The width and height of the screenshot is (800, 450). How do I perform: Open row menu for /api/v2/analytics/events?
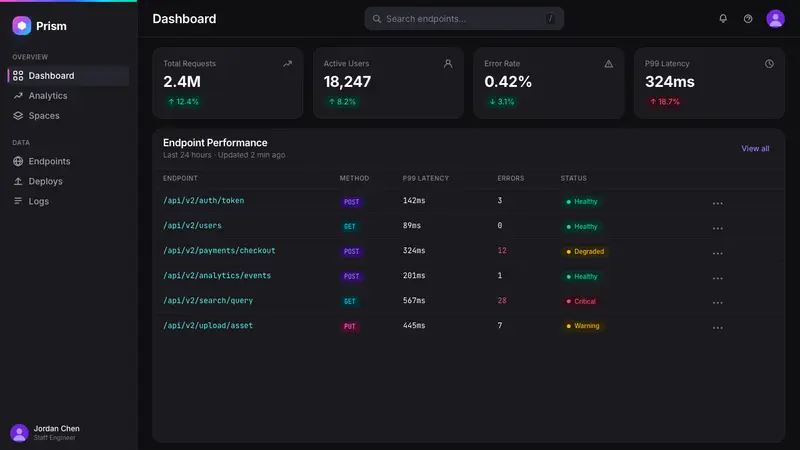click(x=717, y=278)
